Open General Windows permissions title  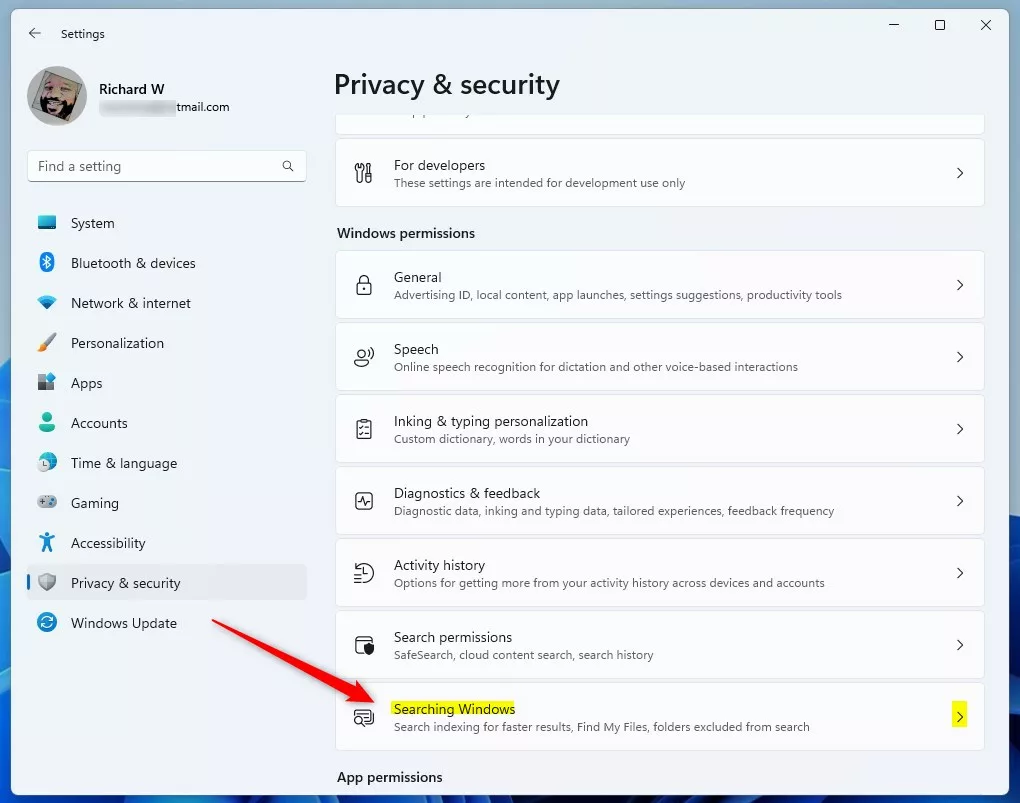417,277
